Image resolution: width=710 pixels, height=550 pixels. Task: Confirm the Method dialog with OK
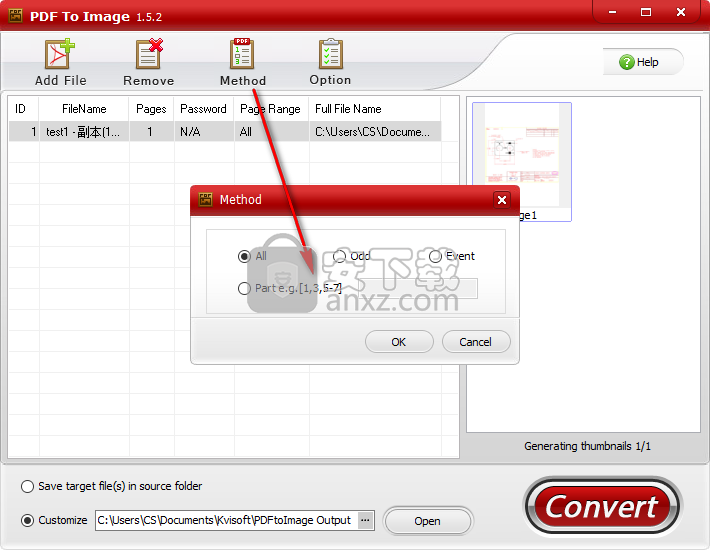399,342
